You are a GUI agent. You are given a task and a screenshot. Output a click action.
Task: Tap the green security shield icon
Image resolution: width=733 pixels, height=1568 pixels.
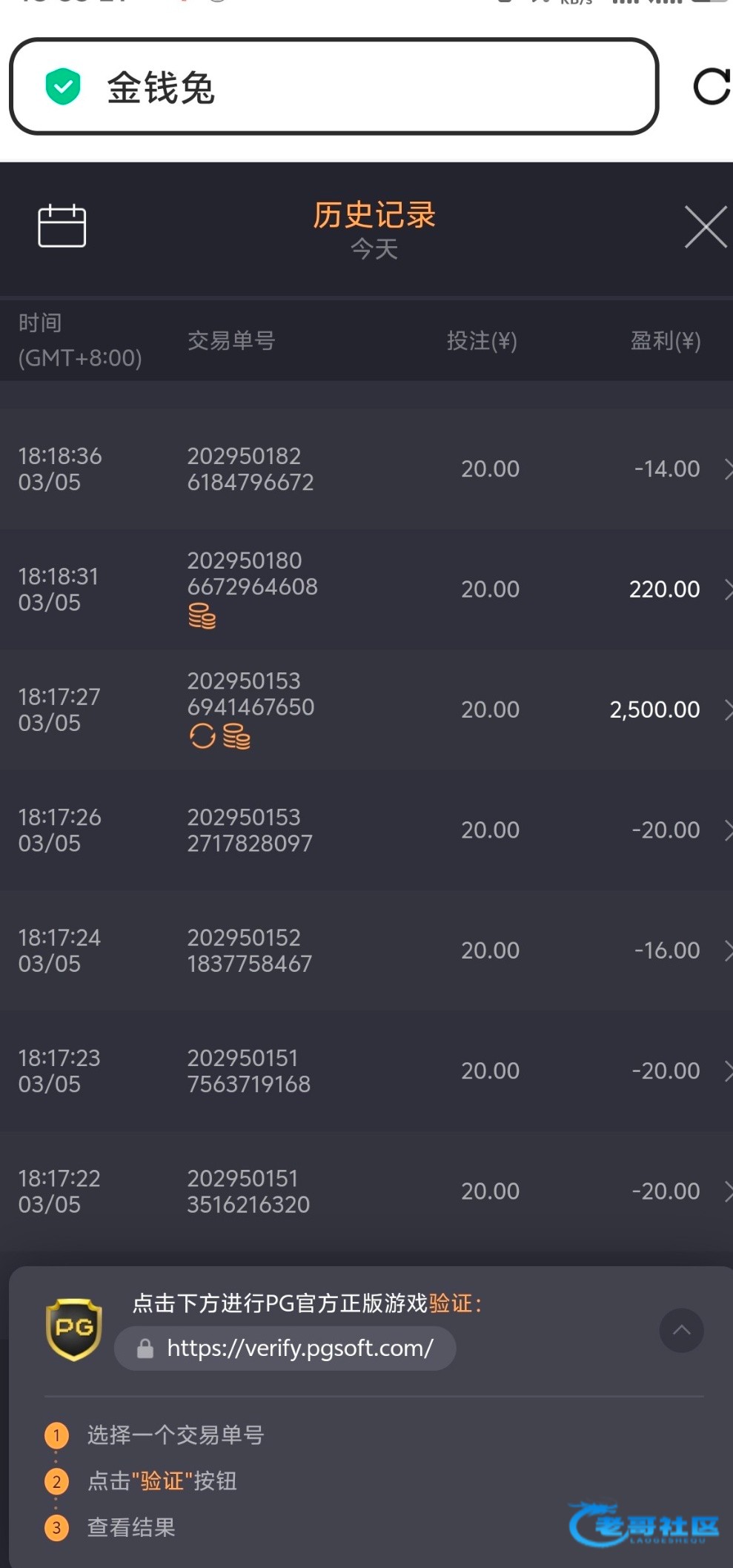coord(63,87)
